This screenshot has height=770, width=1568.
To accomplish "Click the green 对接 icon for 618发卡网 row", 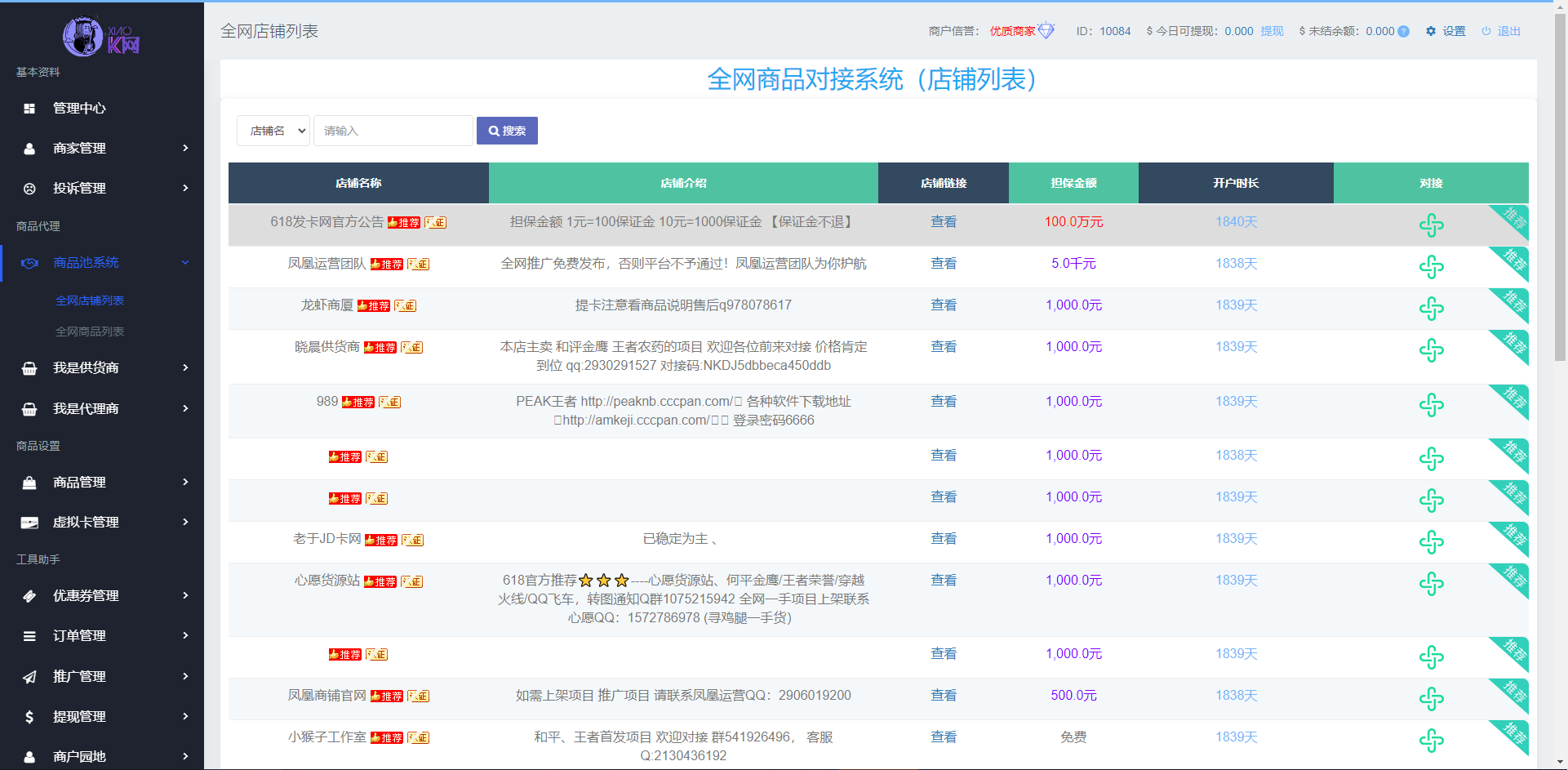I will tap(1432, 225).
